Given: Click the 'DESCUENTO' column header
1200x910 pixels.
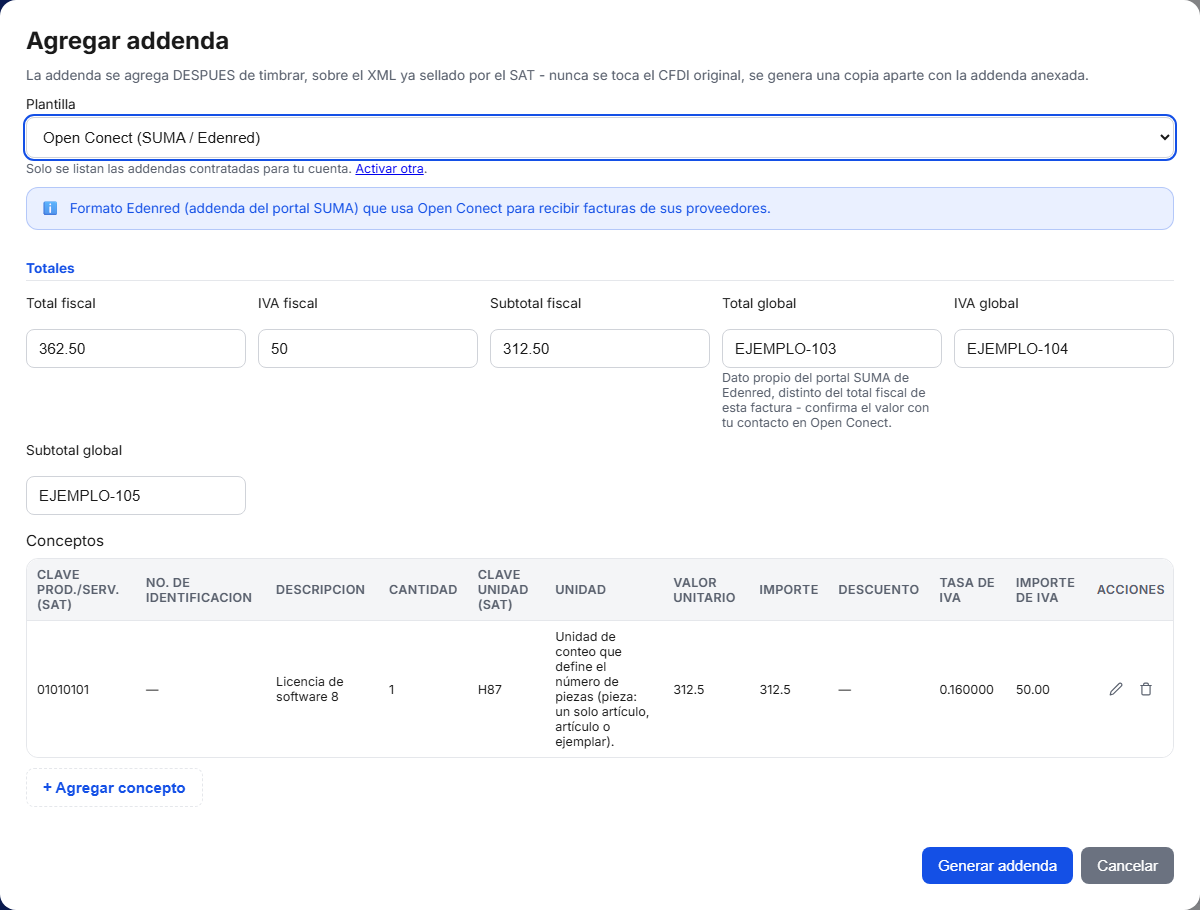Looking at the screenshot, I should 878,590.
